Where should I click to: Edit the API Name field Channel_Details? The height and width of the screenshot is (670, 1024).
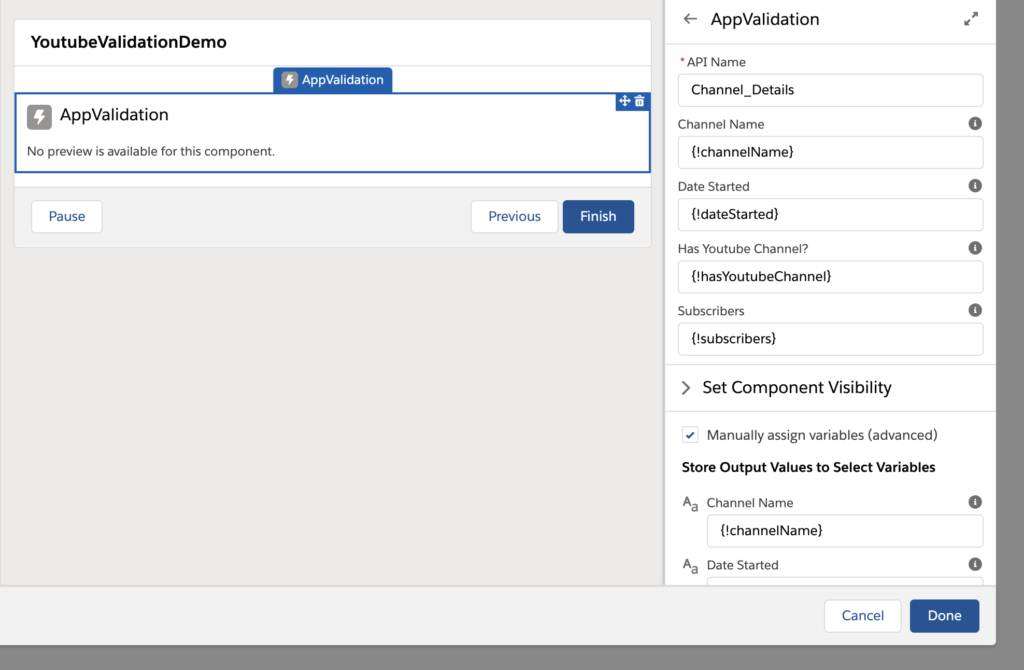(830, 90)
